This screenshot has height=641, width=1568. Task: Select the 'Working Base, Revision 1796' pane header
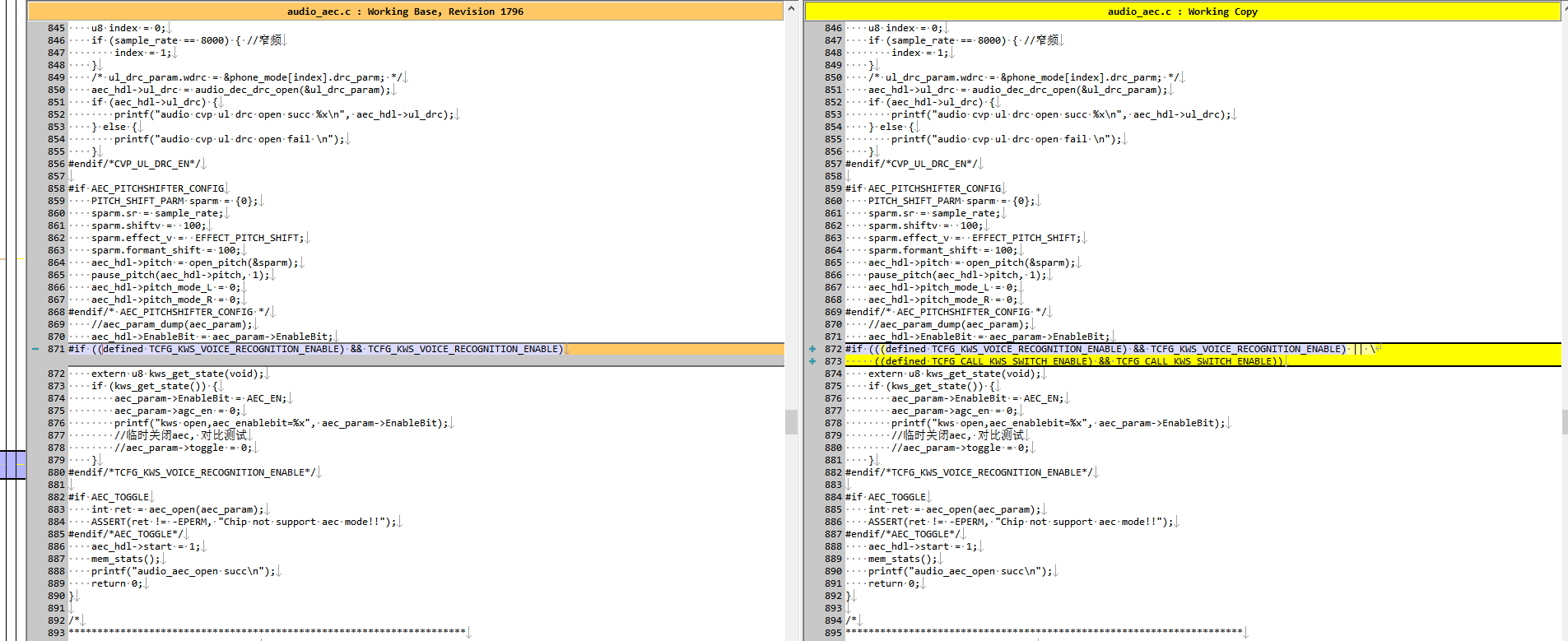405,12
